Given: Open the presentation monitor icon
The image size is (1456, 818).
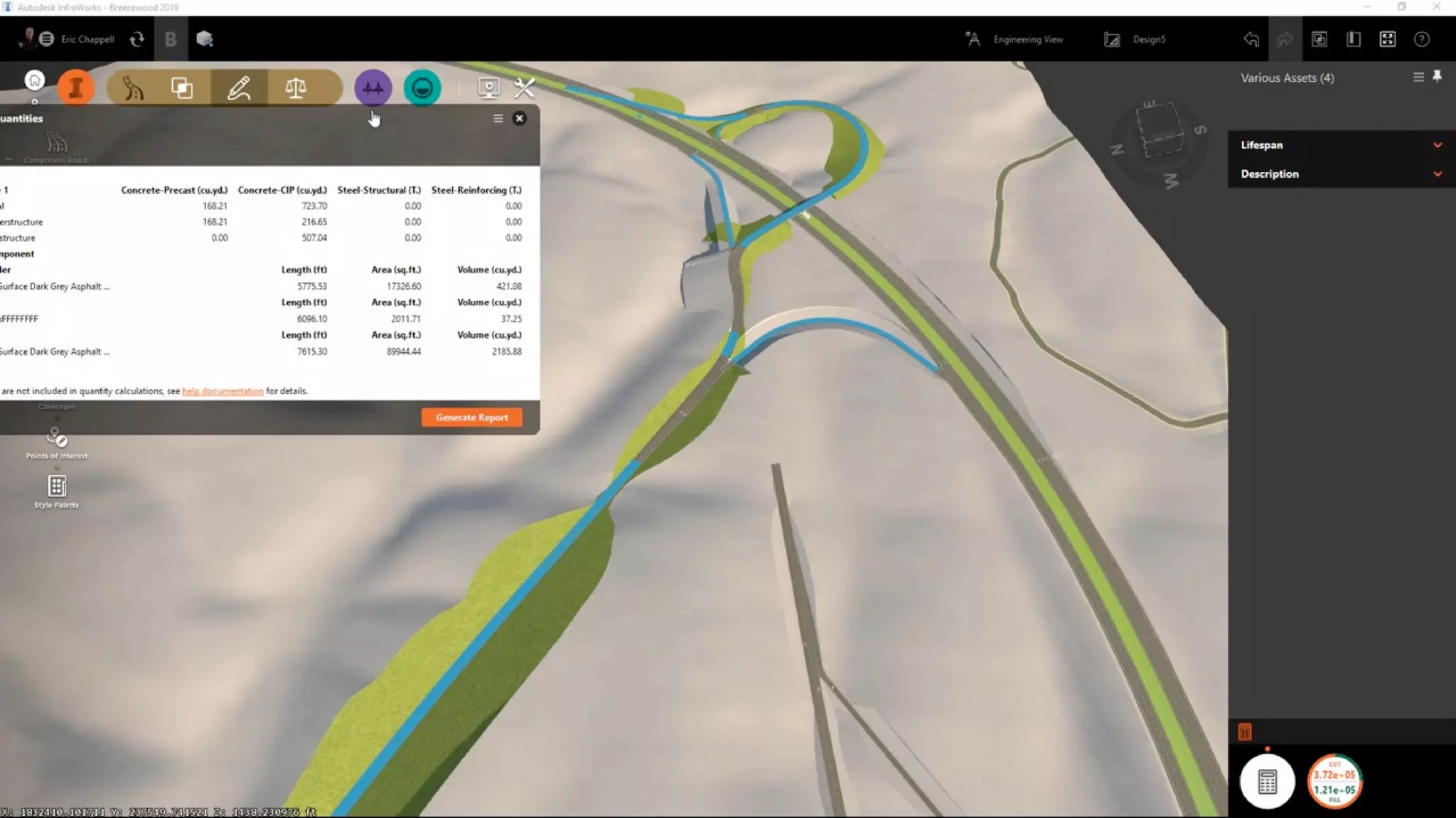Looking at the screenshot, I should (x=489, y=88).
